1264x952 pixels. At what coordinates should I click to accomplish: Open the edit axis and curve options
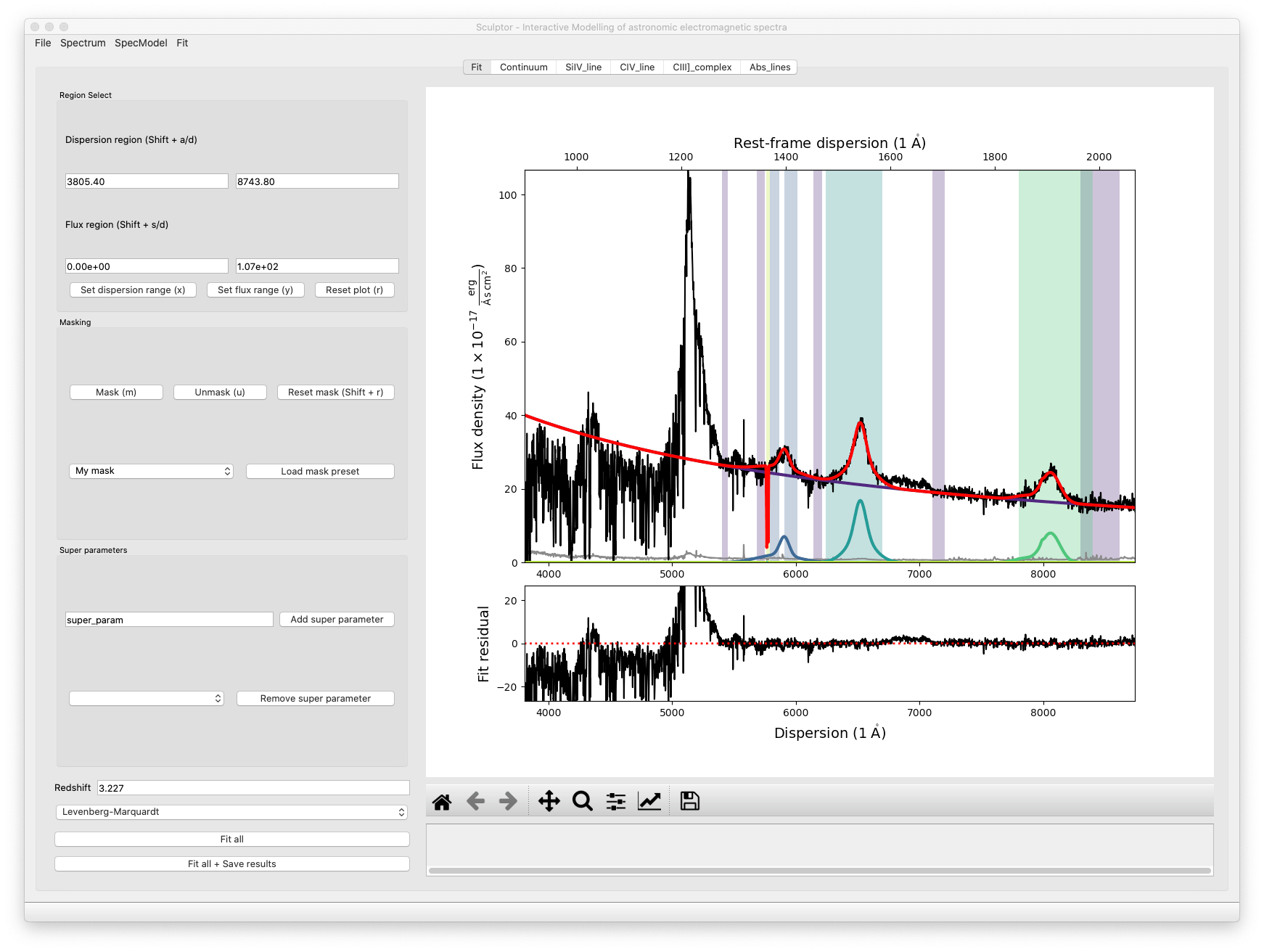click(649, 802)
